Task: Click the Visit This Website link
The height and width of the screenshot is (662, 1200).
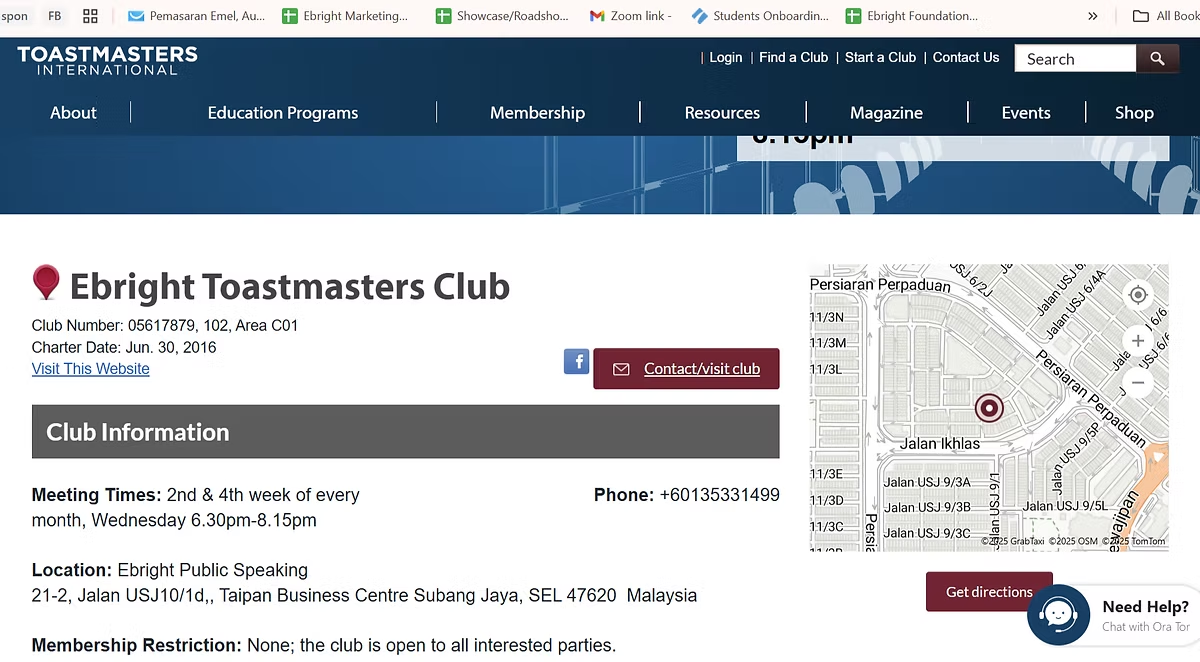Action: pyautogui.click(x=90, y=369)
